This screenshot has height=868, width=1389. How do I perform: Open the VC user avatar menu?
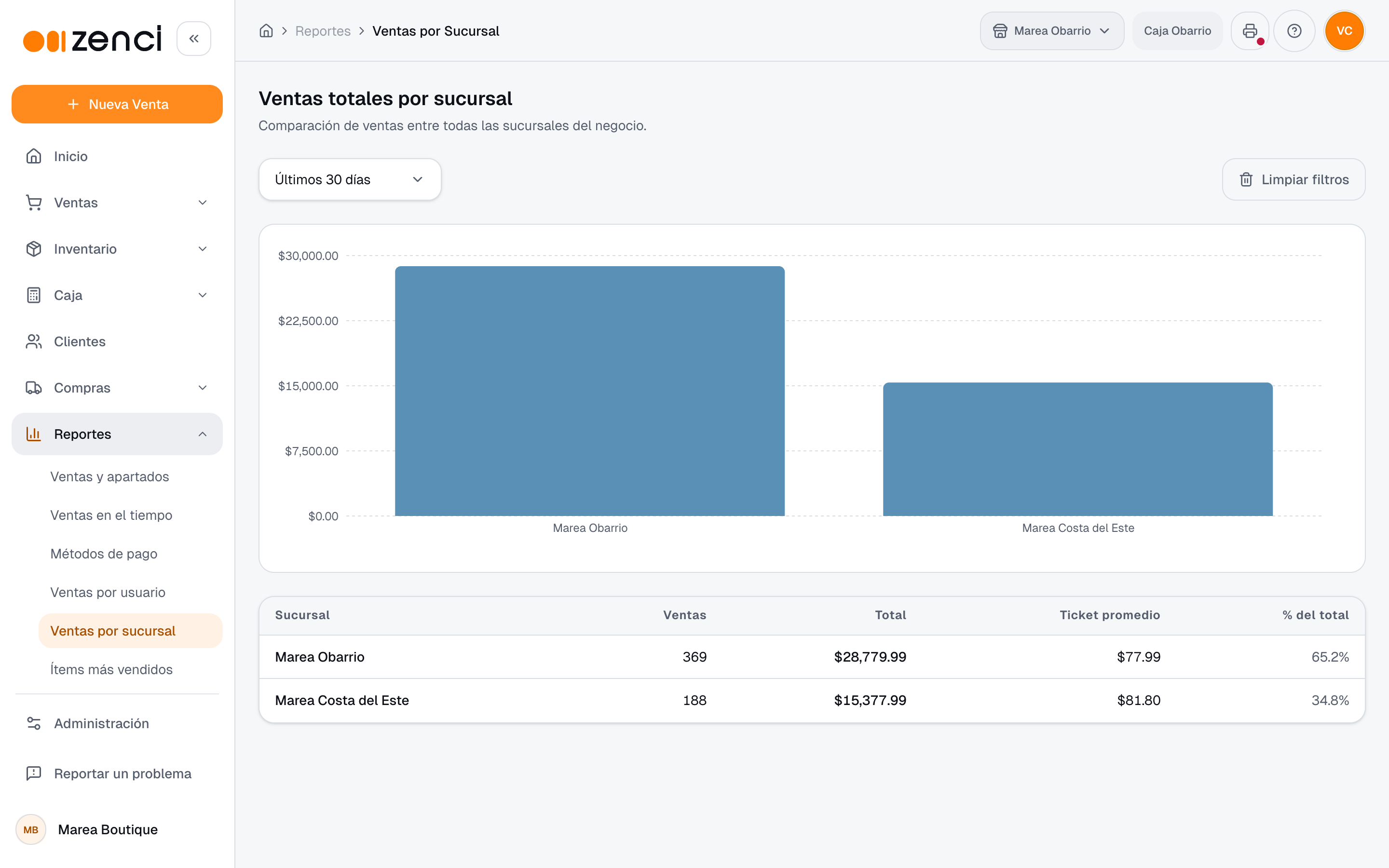pos(1344,31)
